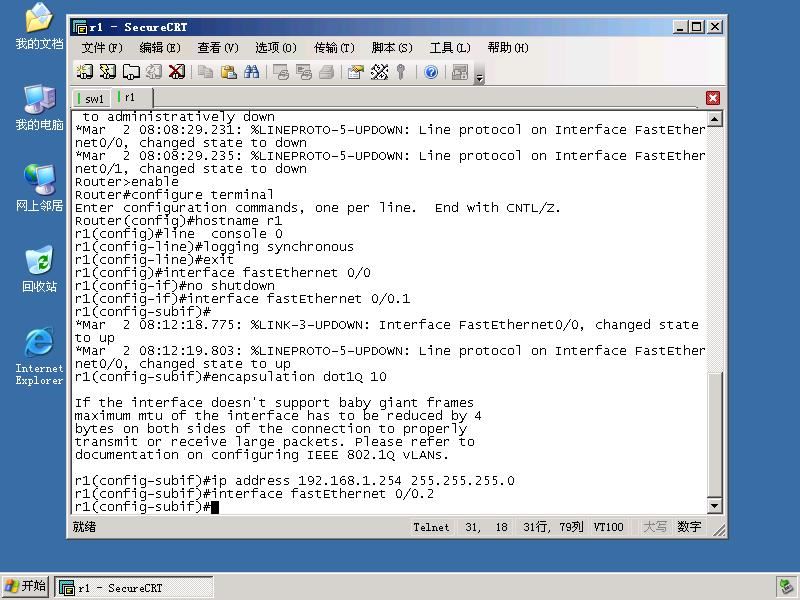
Task: Click the '数字' Num Lock status indicator
Action: point(689,527)
